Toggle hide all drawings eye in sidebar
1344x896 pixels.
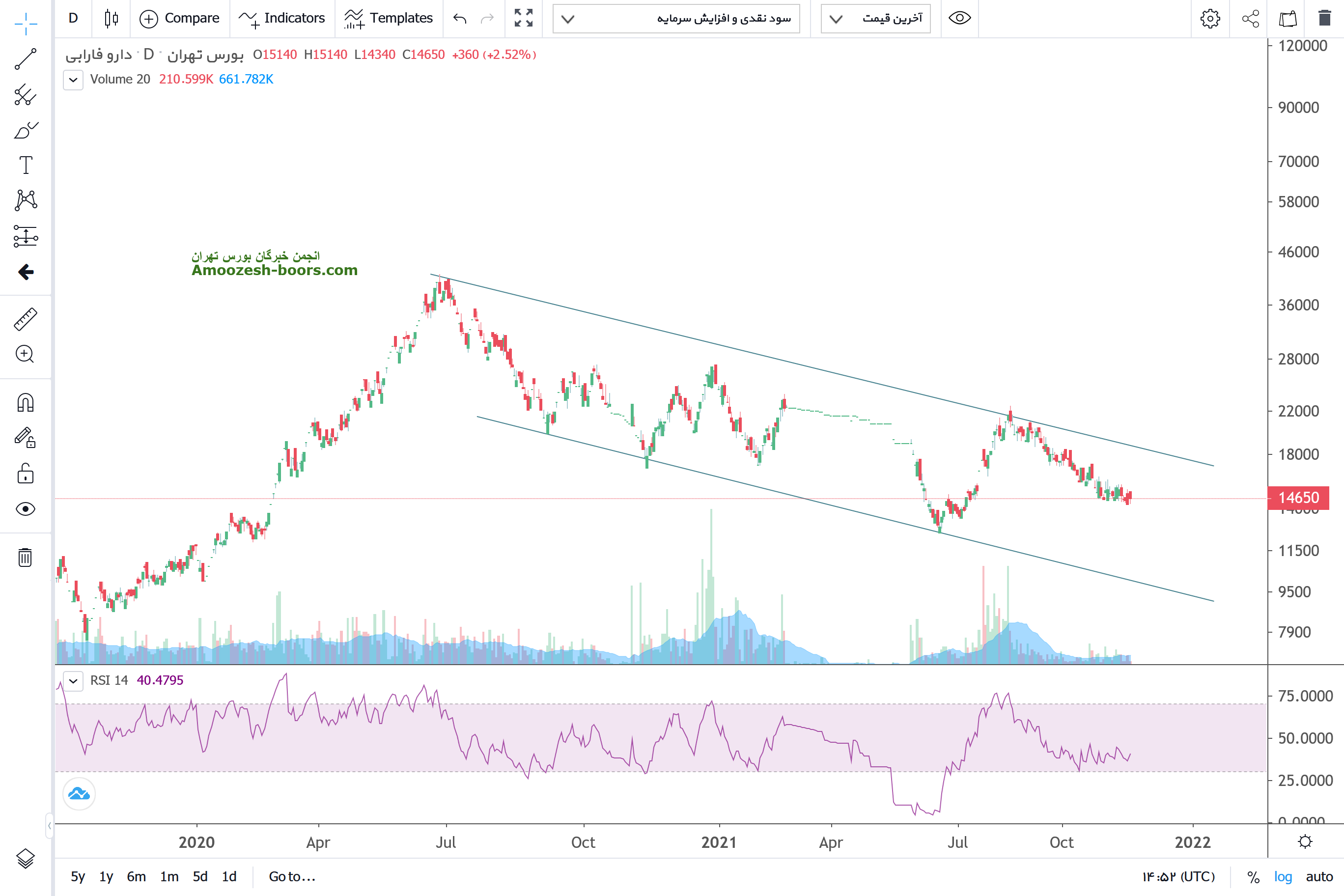point(25,508)
